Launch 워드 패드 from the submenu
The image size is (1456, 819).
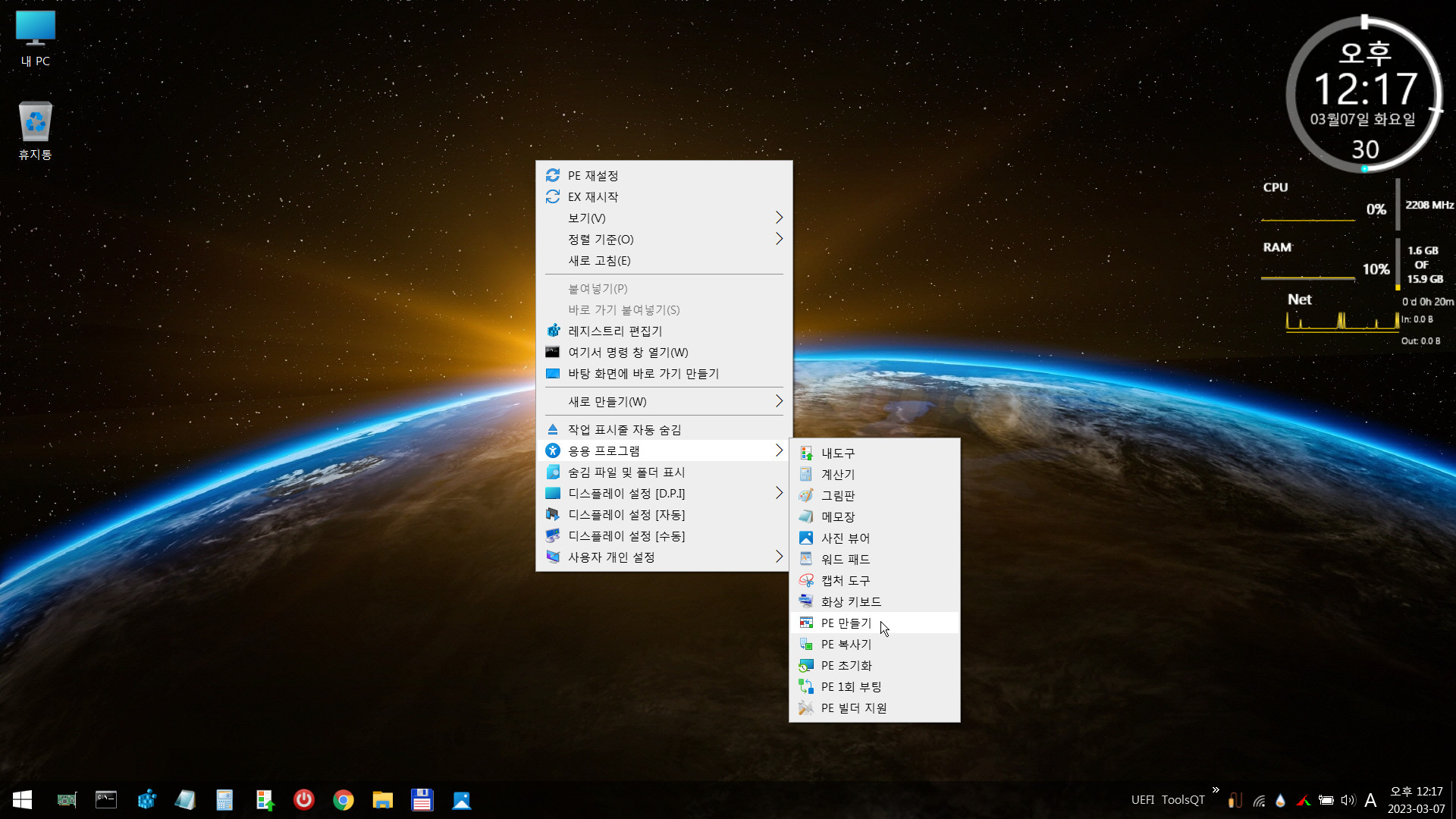click(x=874, y=559)
